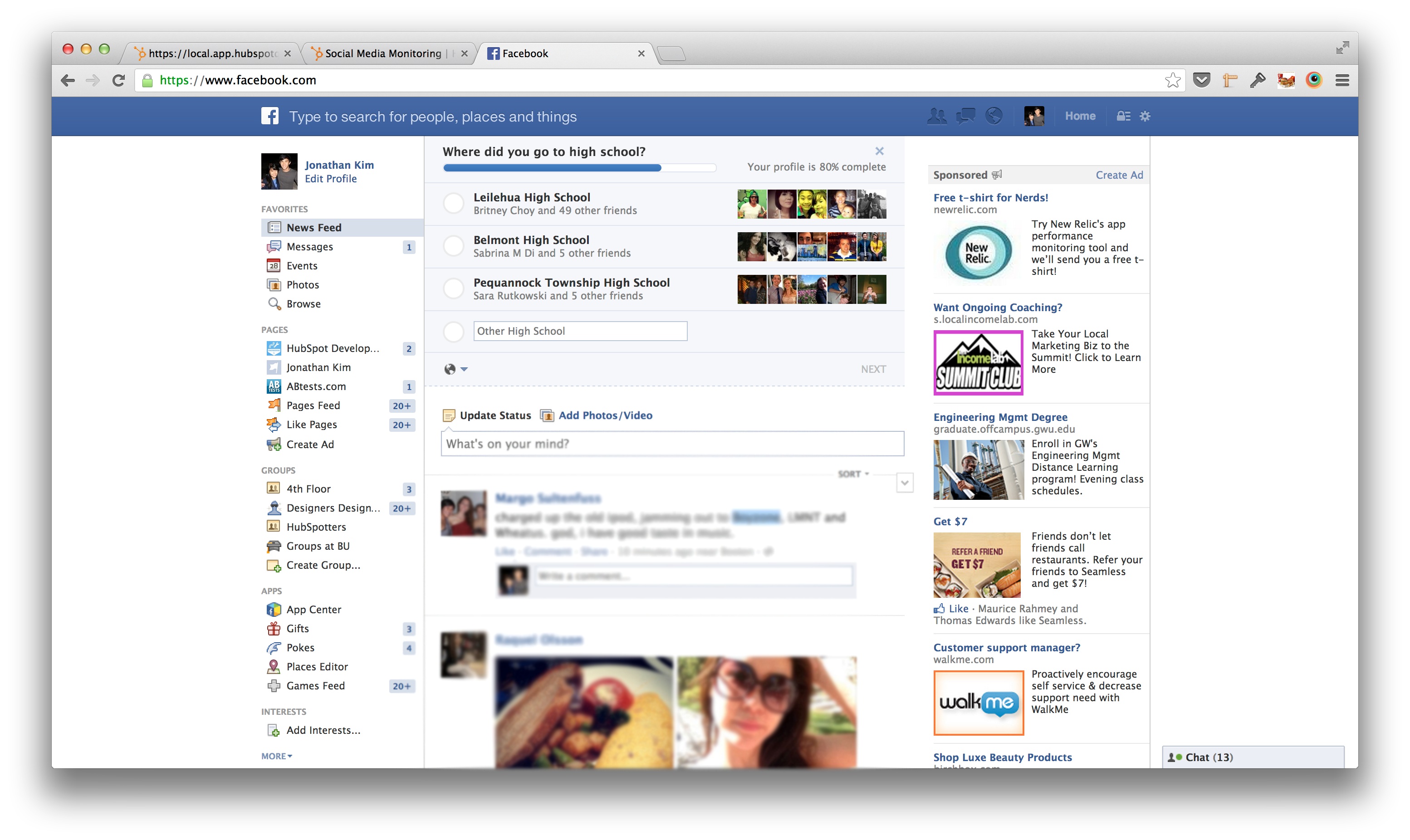Click the Designers Design... group icon
This screenshot has width=1410, height=840.
click(x=274, y=508)
